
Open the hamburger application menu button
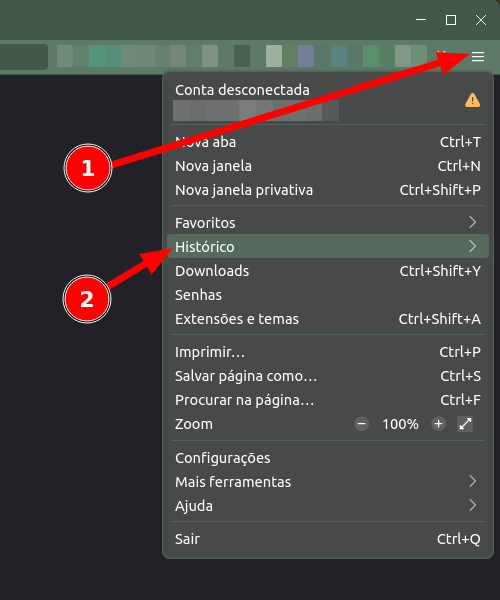pyautogui.click(x=477, y=57)
